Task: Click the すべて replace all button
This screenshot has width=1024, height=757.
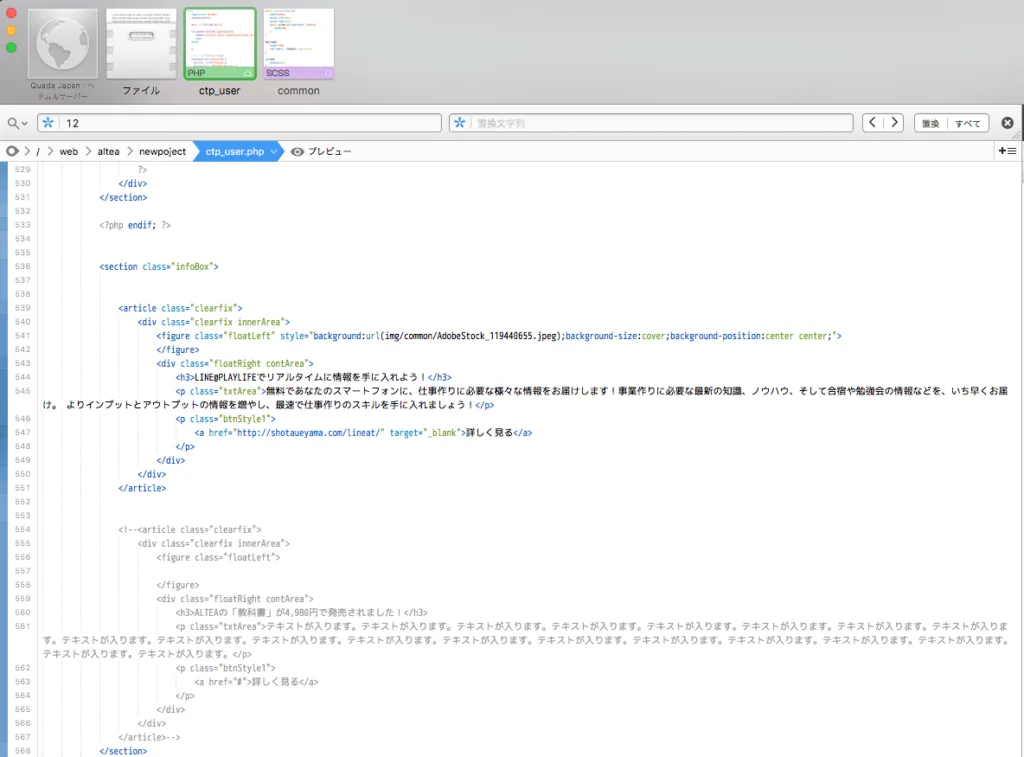Action: [x=968, y=123]
